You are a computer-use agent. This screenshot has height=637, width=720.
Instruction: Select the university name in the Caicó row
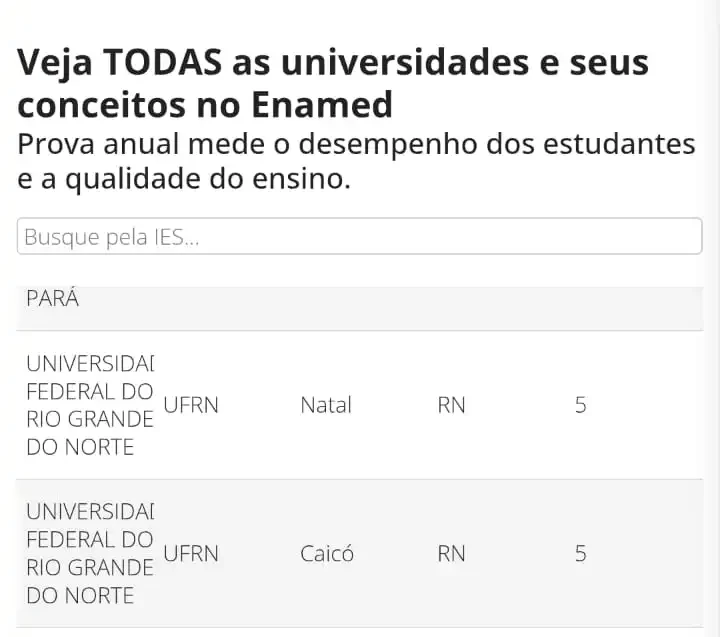[x=90, y=553]
